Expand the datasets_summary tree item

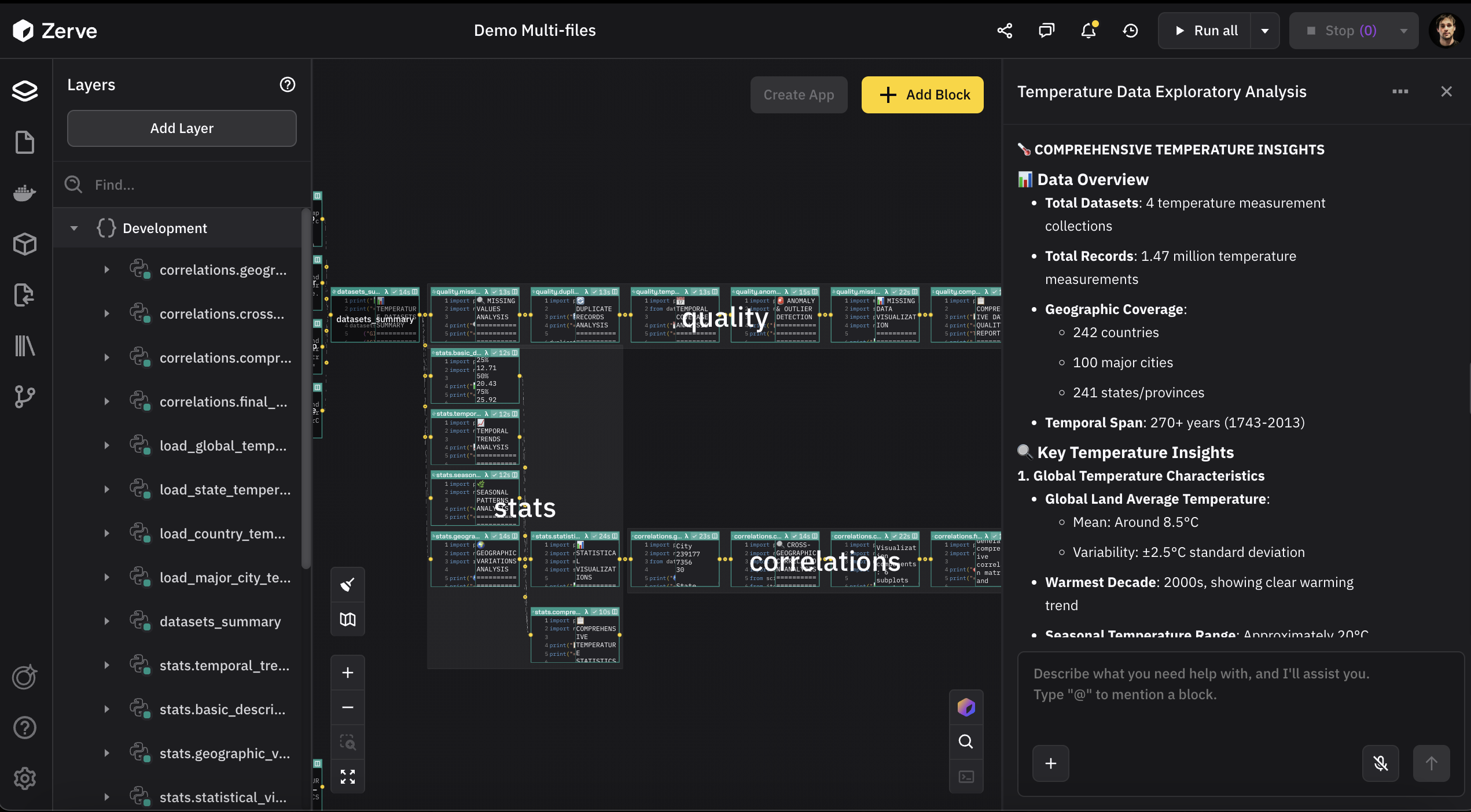tap(106, 621)
